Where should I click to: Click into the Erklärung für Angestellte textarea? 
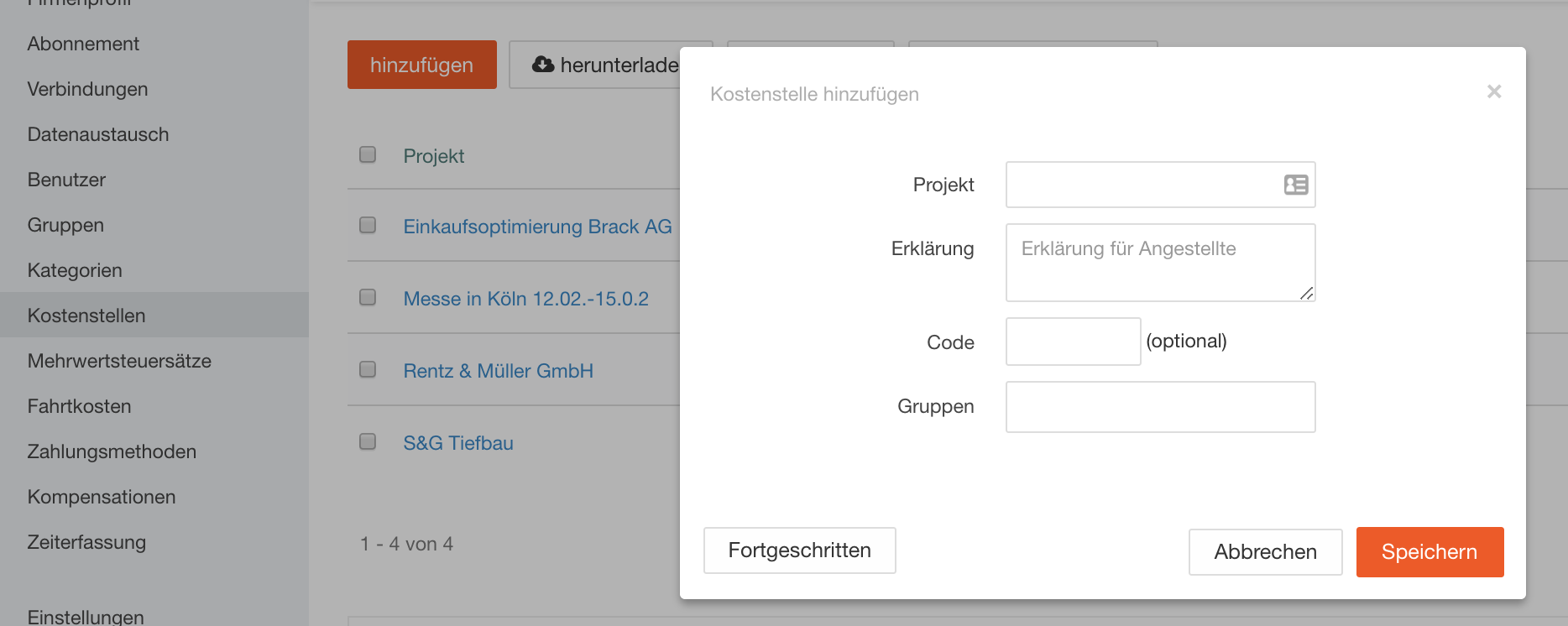(1160, 263)
